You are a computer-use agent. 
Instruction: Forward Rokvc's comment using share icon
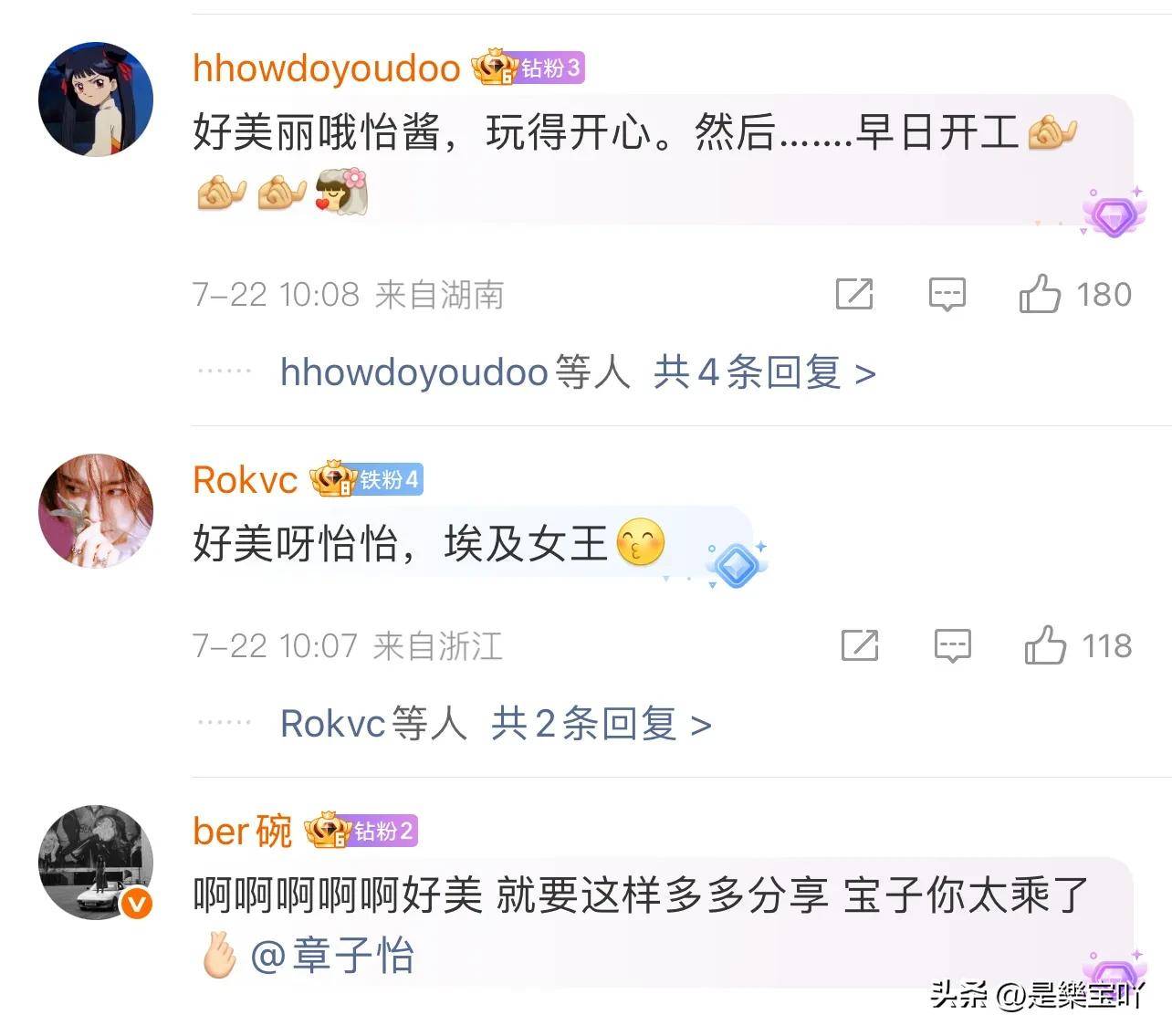pyautogui.click(x=859, y=645)
